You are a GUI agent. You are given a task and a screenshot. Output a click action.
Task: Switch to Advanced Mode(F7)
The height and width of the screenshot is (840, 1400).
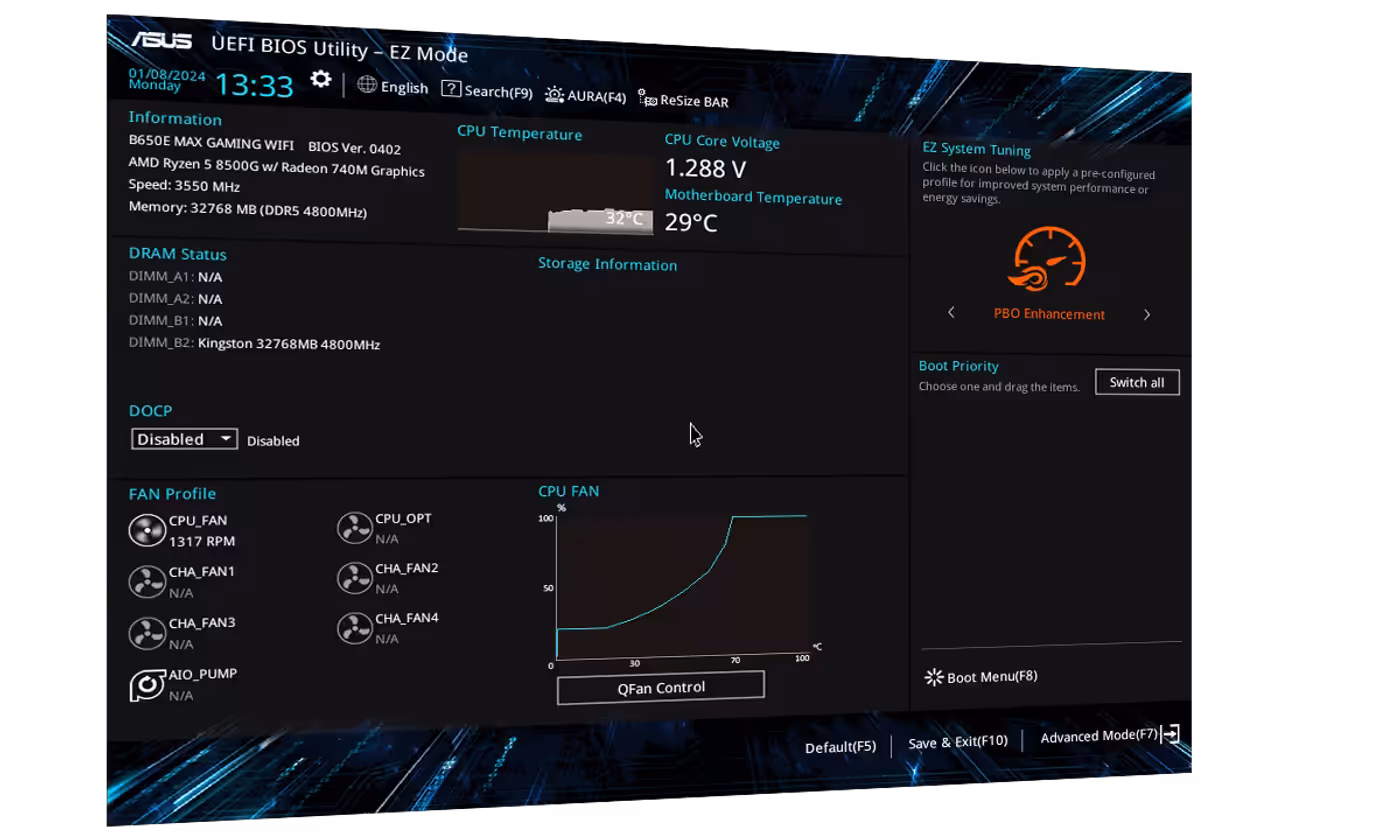(x=1099, y=736)
